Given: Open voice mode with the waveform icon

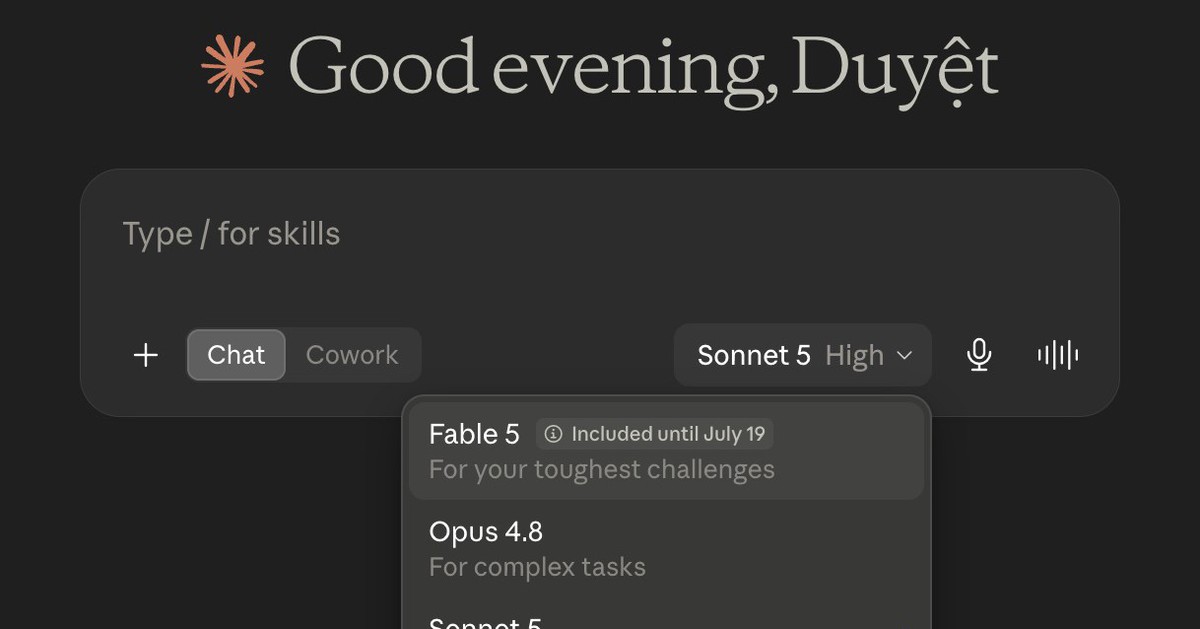Looking at the screenshot, I should (x=1058, y=355).
